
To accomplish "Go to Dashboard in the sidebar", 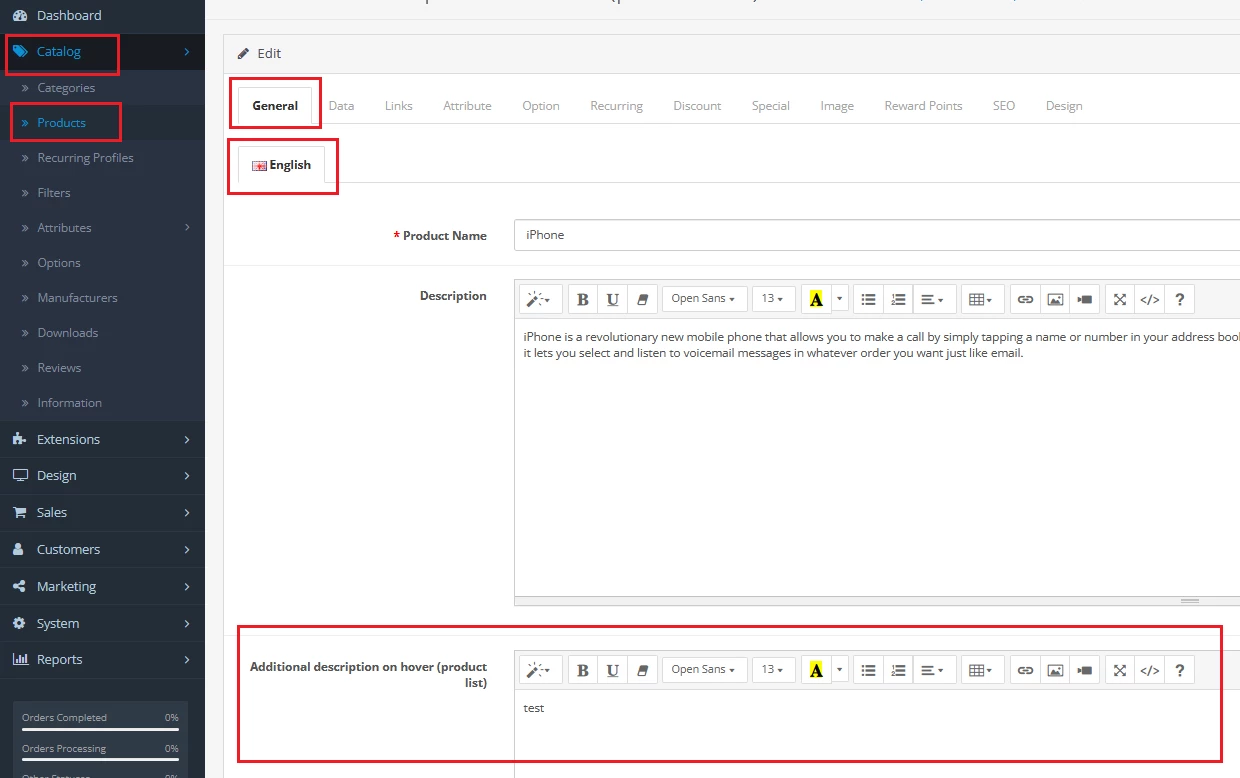I will pyautogui.click(x=68, y=16).
